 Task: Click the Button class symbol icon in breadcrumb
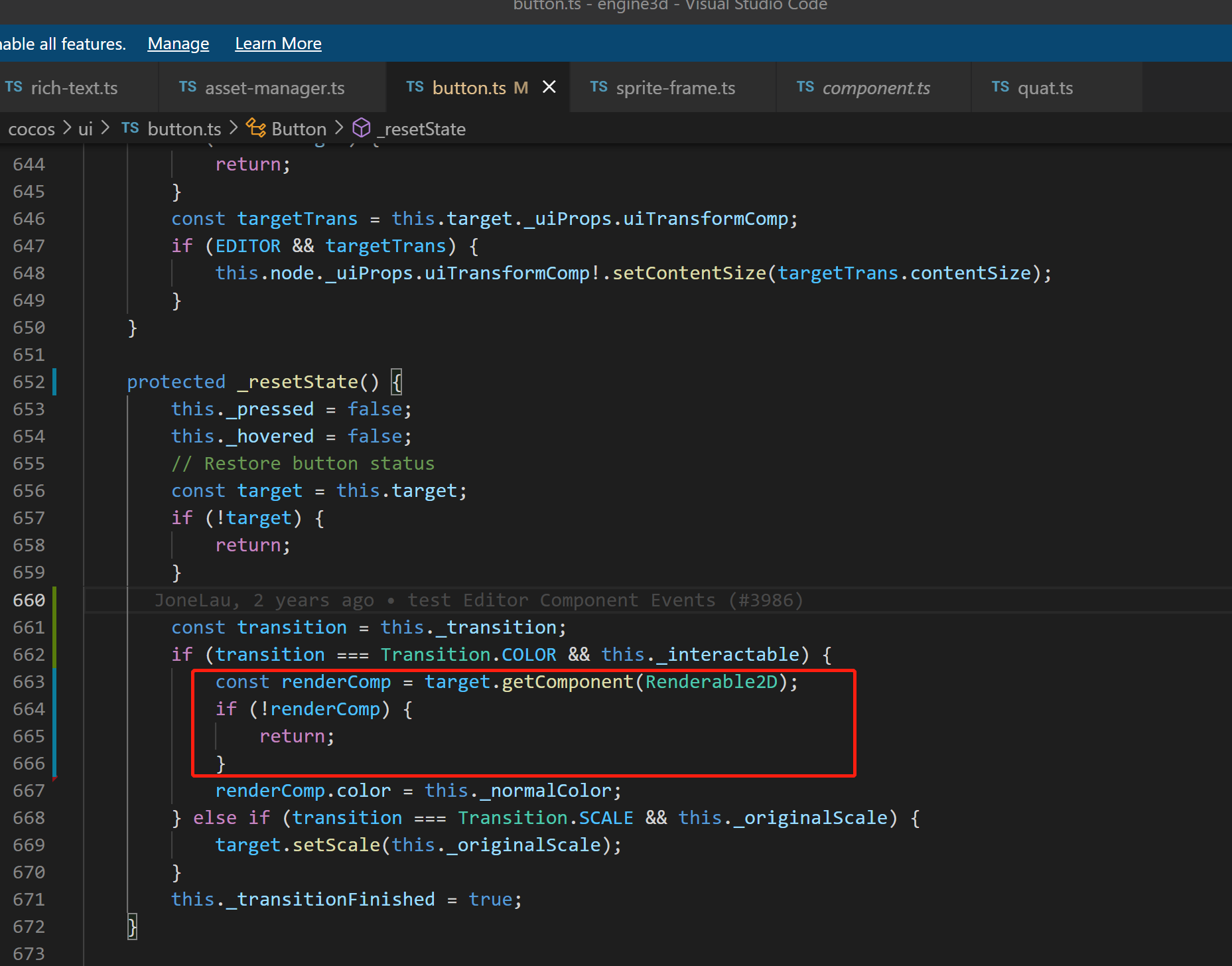256,128
